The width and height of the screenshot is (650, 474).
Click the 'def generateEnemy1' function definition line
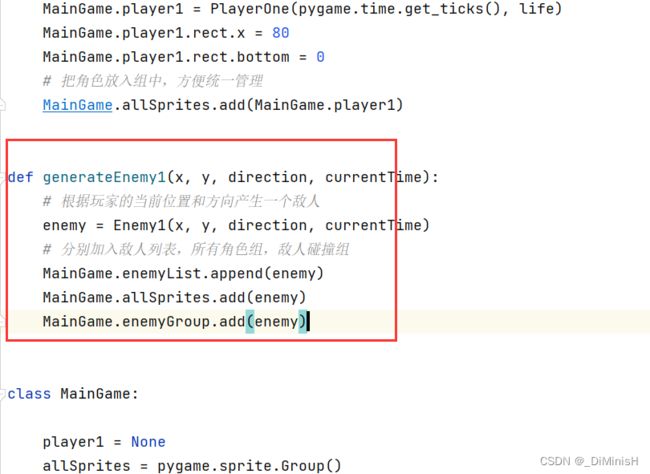(223, 177)
